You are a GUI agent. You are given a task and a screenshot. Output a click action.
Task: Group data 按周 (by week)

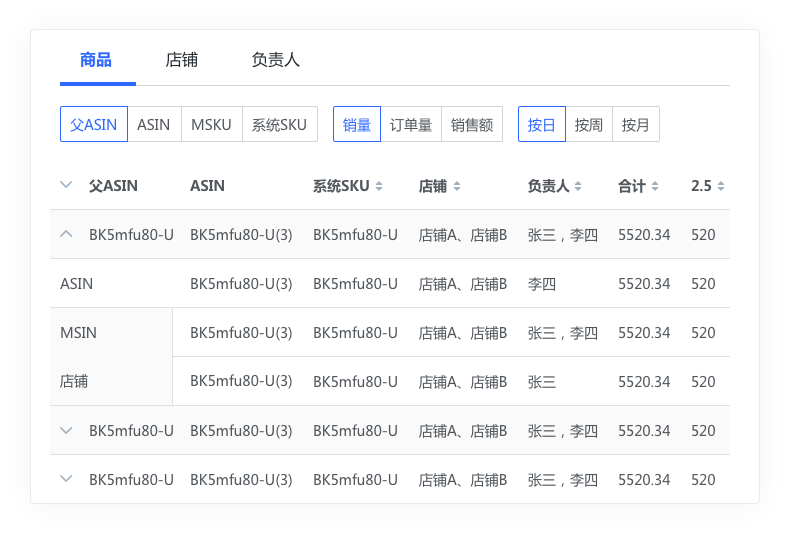589,125
